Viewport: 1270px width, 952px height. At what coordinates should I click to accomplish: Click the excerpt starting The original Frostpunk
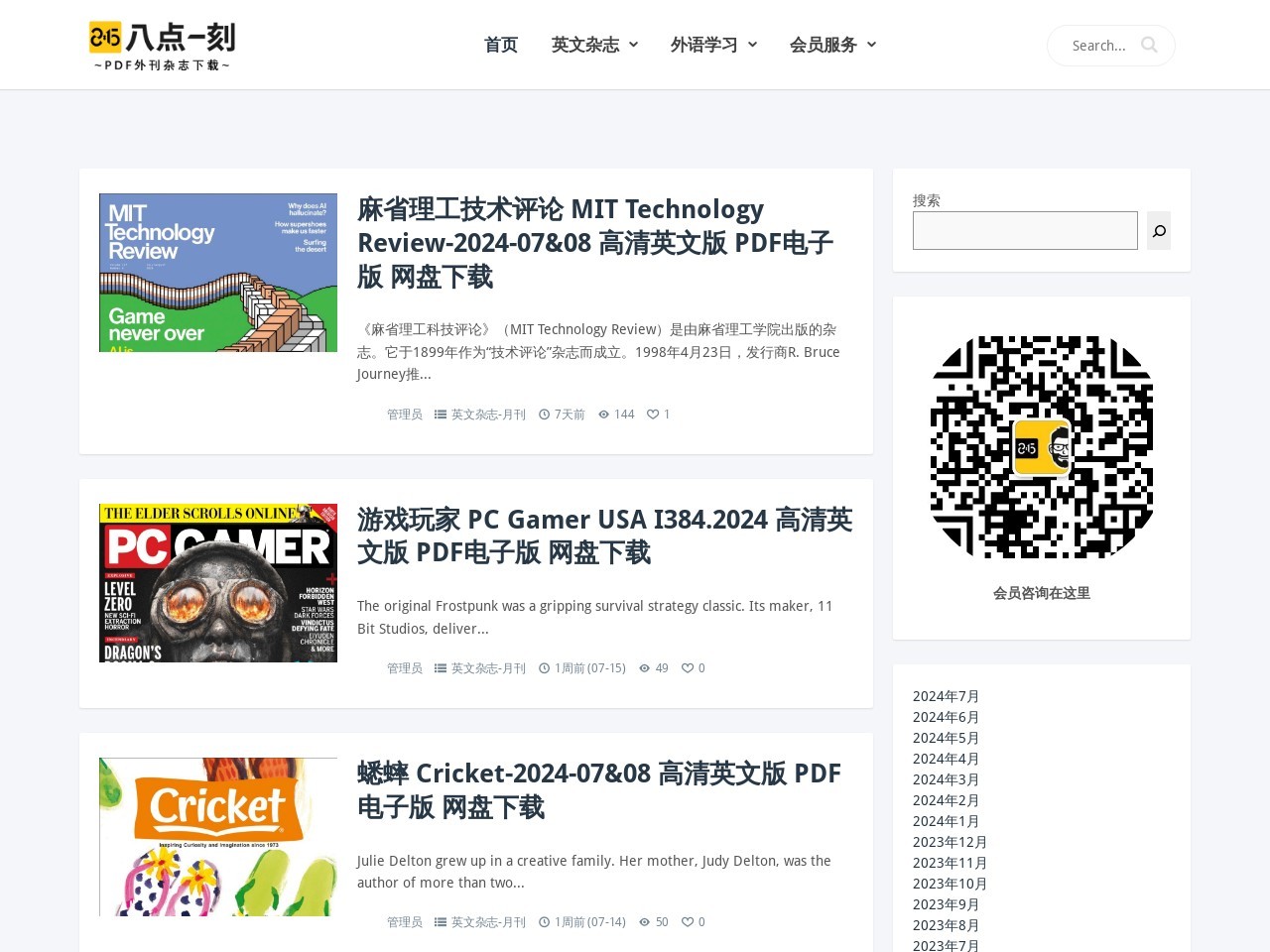[x=595, y=617]
